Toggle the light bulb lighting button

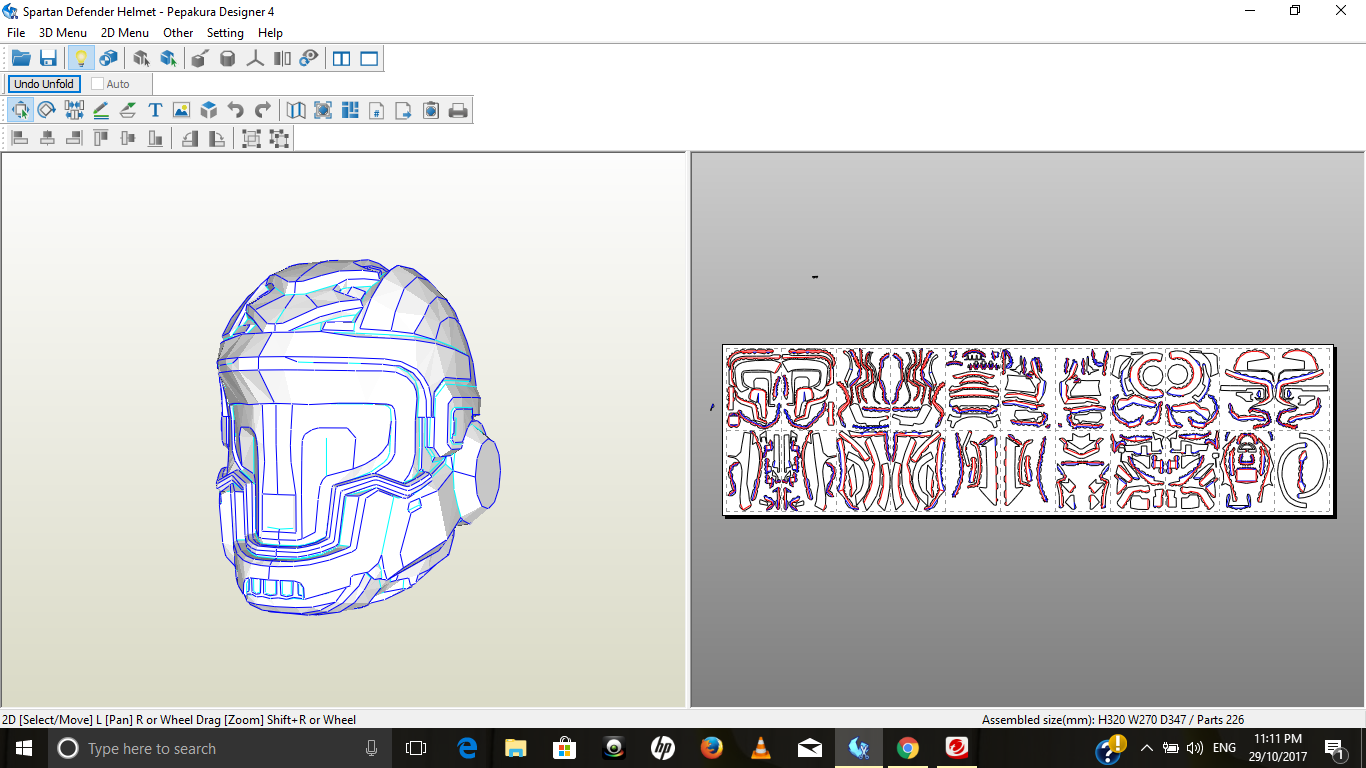click(x=81, y=59)
